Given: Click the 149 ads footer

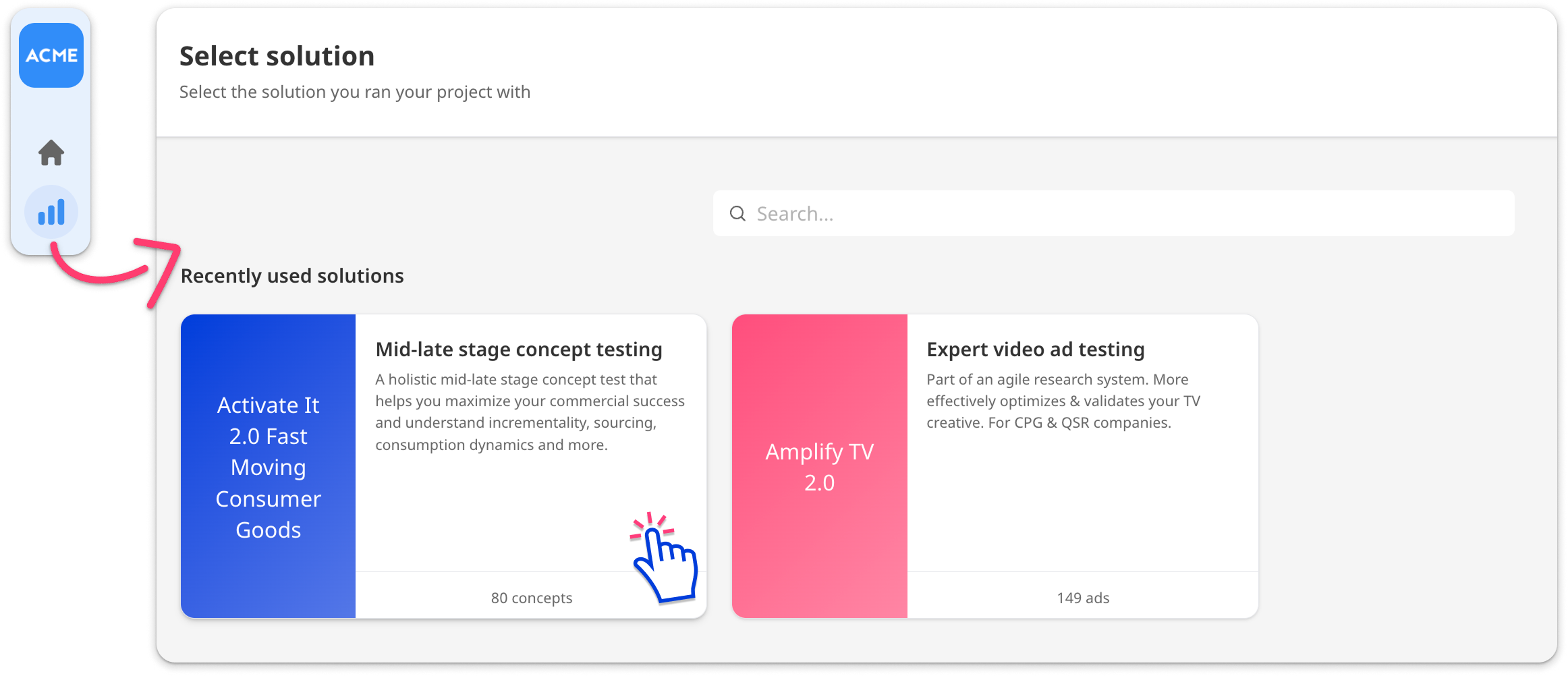Looking at the screenshot, I should click(x=1083, y=598).
